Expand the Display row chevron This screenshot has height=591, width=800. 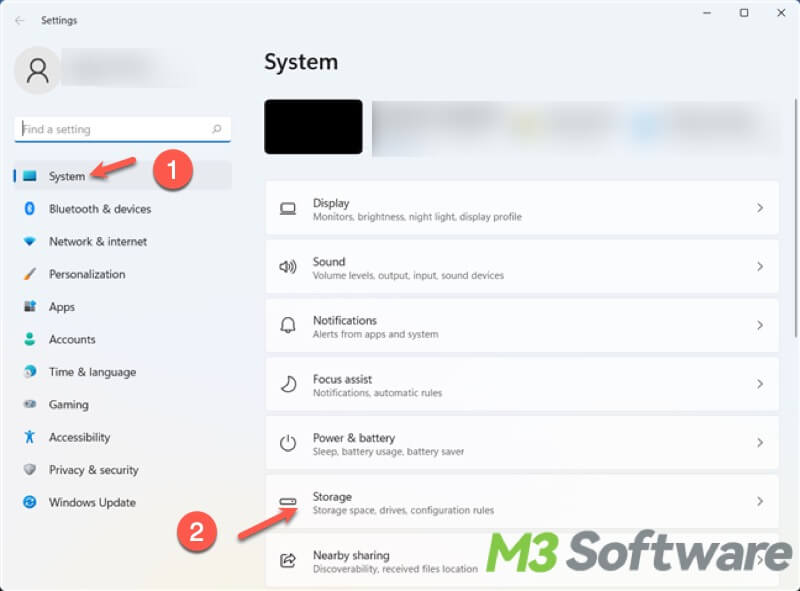click(x=760, y=208)
